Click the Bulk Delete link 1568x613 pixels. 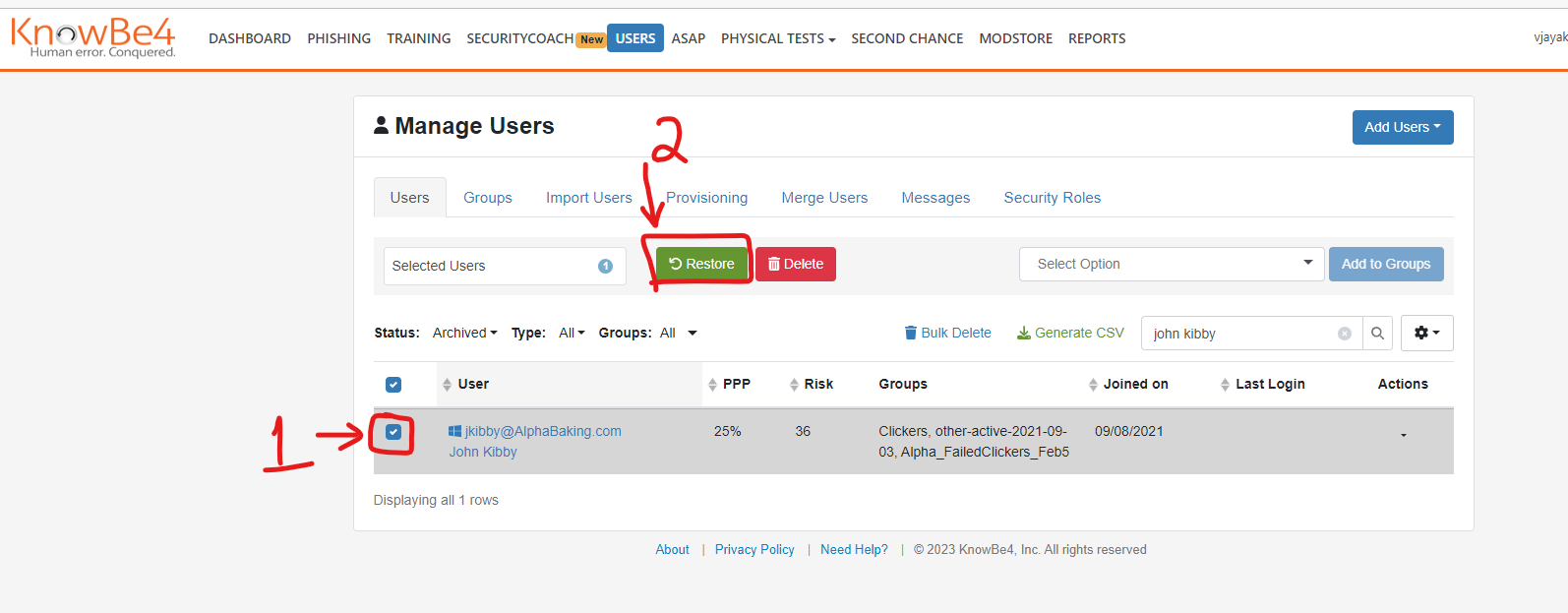coord(947,333)
